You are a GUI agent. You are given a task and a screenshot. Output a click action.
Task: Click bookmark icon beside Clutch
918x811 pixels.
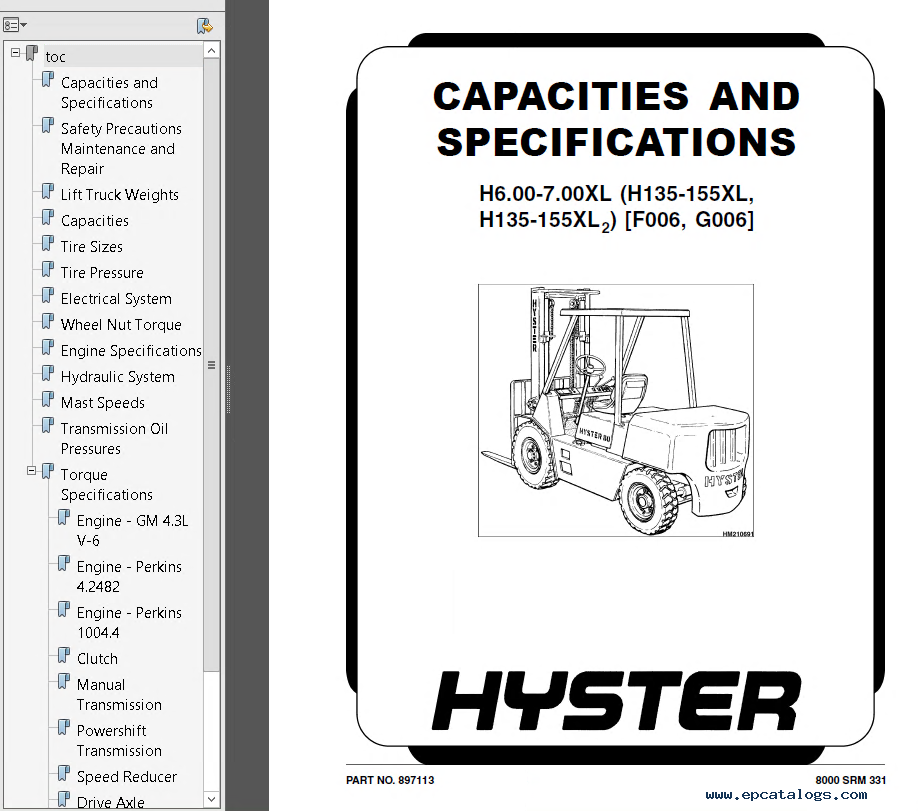pos(64,655)
